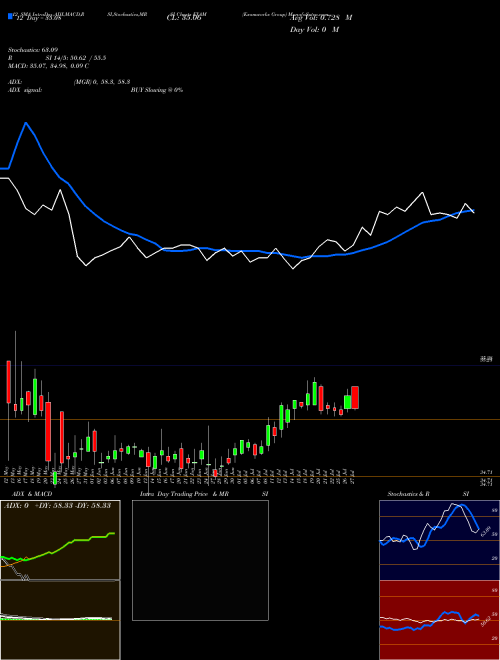Click the red-background RSI chart panel
The width and height of the screenshot is (500, 660).
coord(439,620)
